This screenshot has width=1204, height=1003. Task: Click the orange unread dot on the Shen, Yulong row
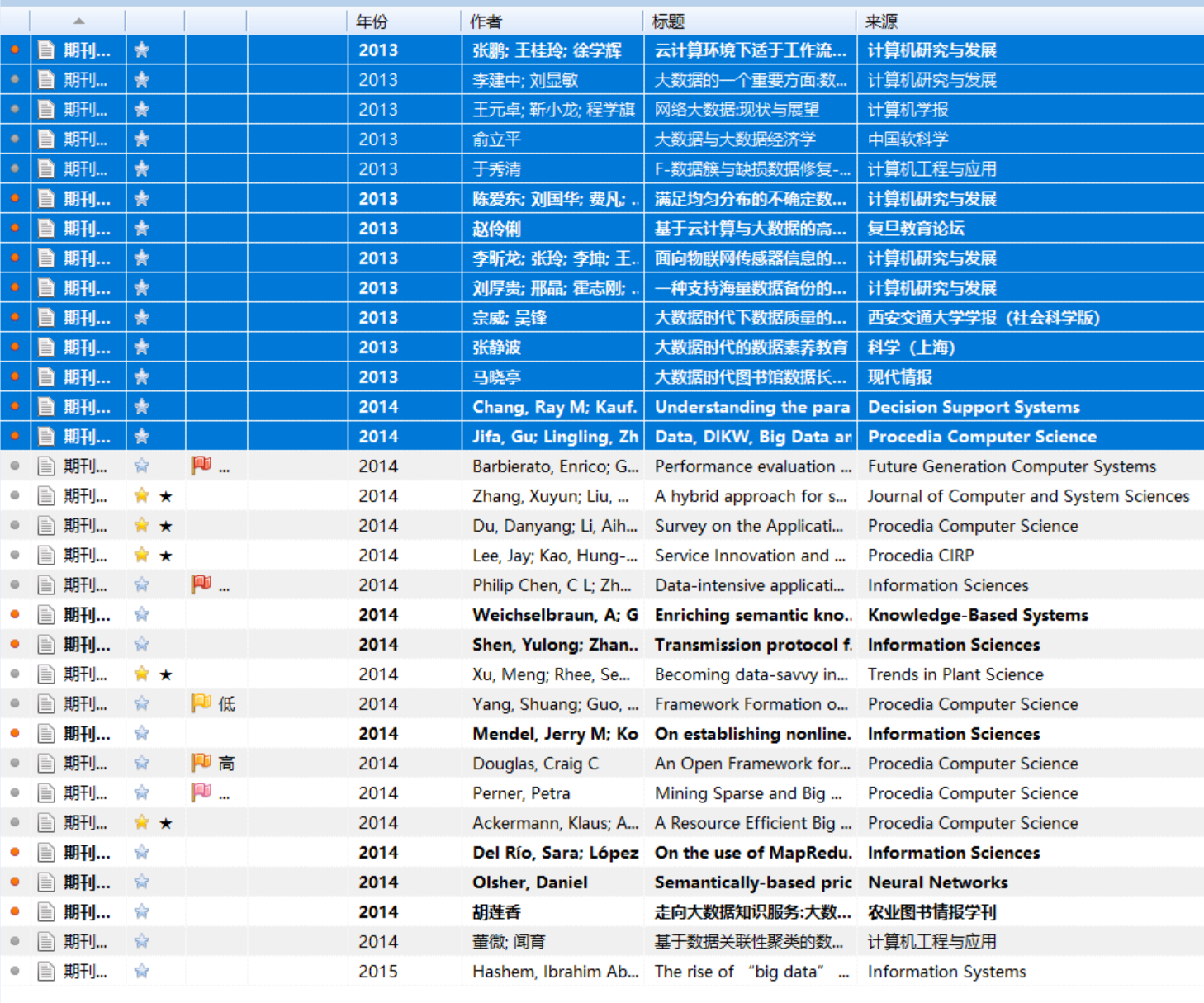15,645
